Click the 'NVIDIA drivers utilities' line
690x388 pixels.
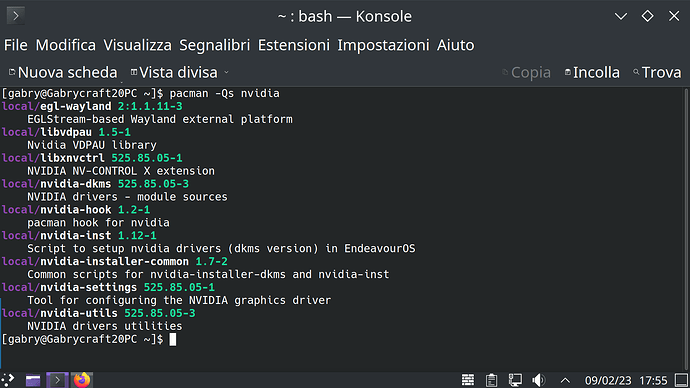coord(105,326)
